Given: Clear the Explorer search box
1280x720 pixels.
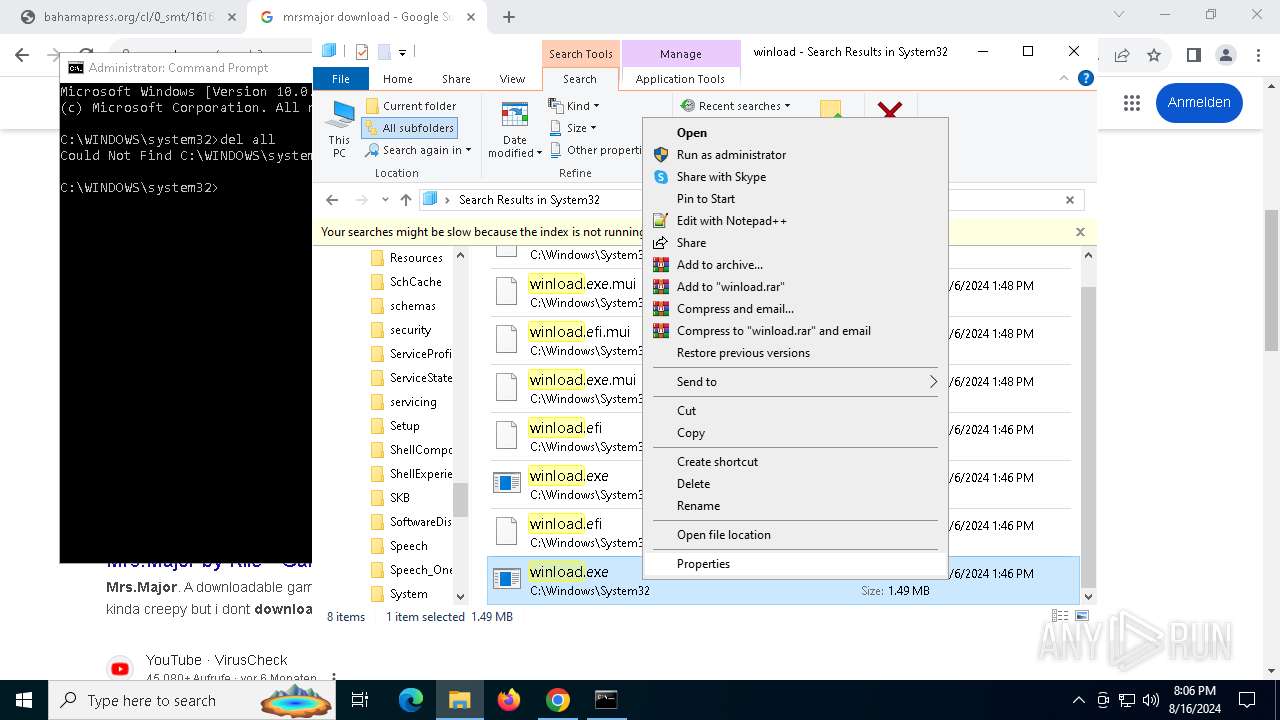Looking at the screenshot, I should 1070,200.
